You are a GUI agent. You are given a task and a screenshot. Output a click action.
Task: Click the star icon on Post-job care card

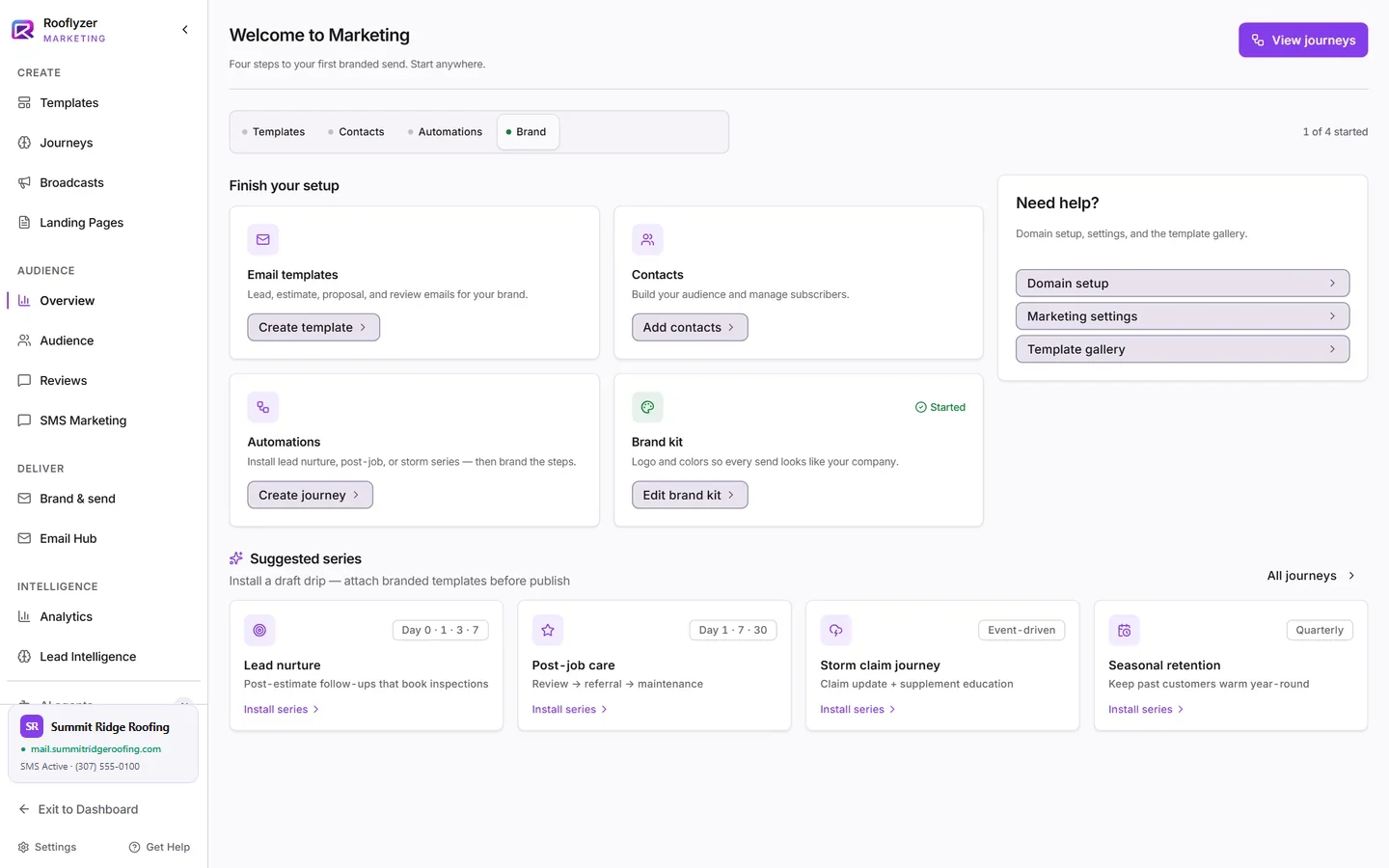point(548,630)
